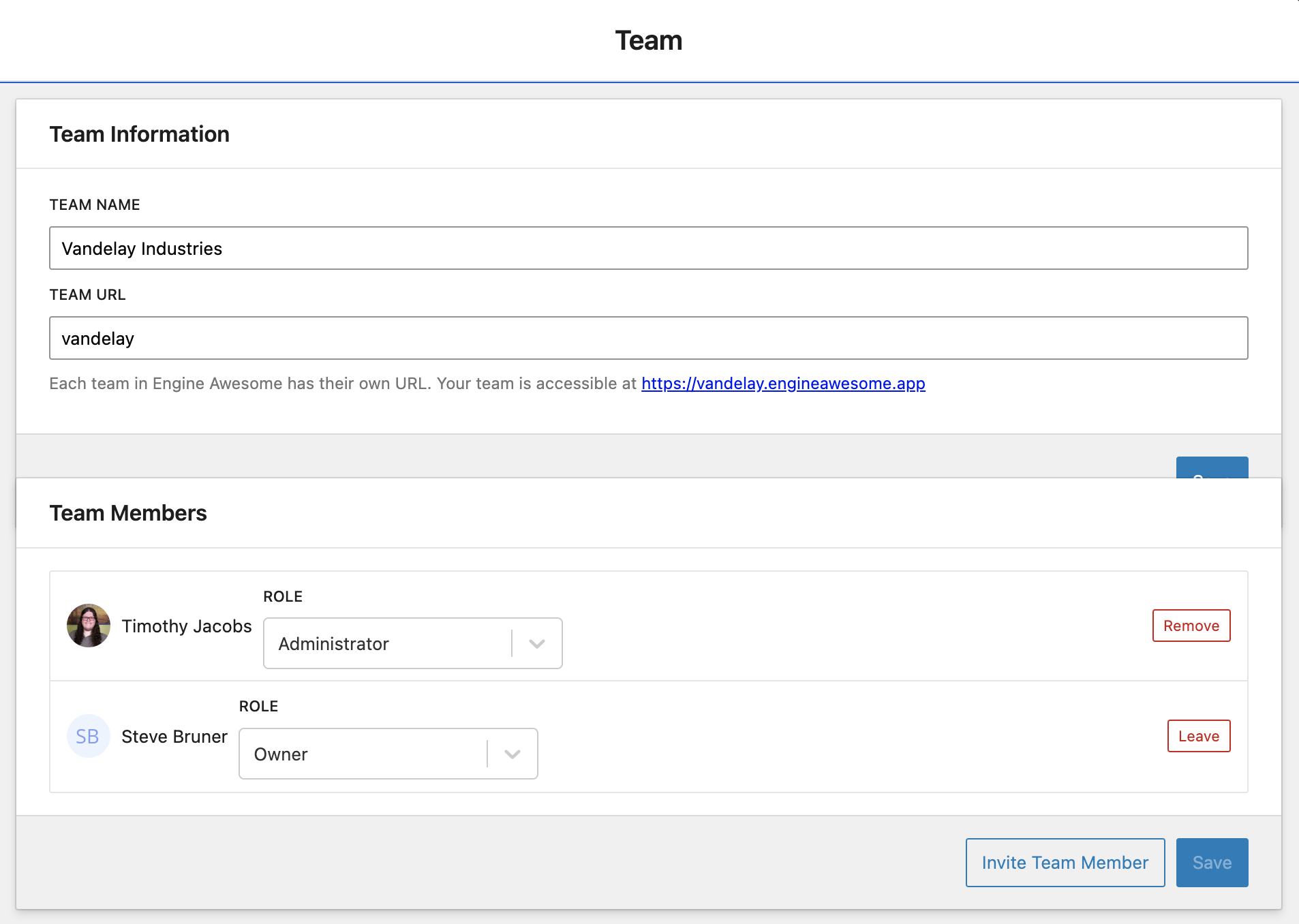The image size is (1299, 924).
Task: Expand the chevron on Steve's role selector
Action: 512,754
